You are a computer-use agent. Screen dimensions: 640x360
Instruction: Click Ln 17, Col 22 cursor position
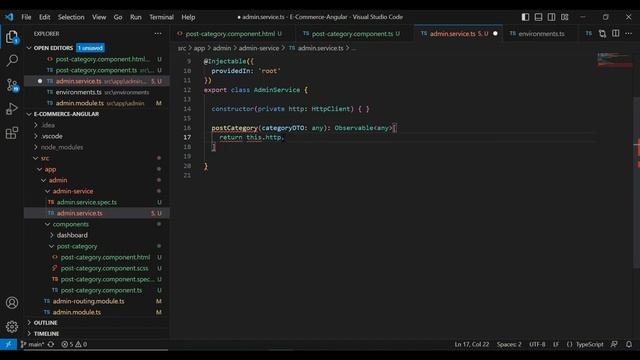point(471,344)
